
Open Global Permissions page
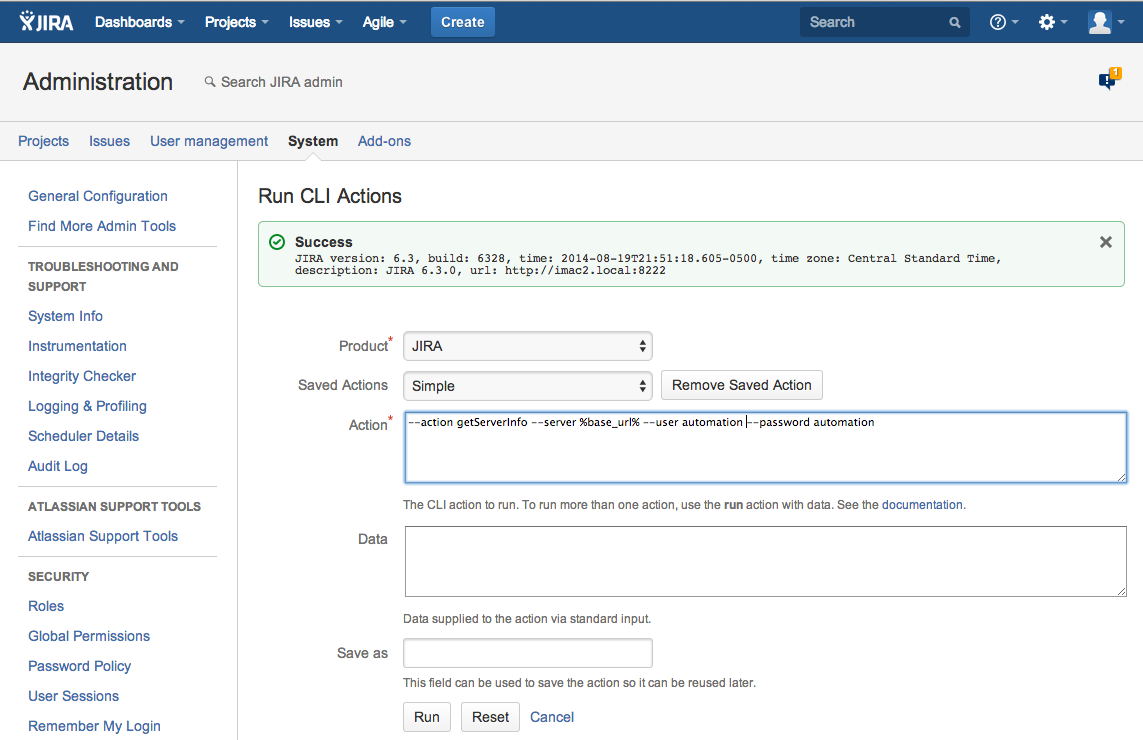point(89,636)
